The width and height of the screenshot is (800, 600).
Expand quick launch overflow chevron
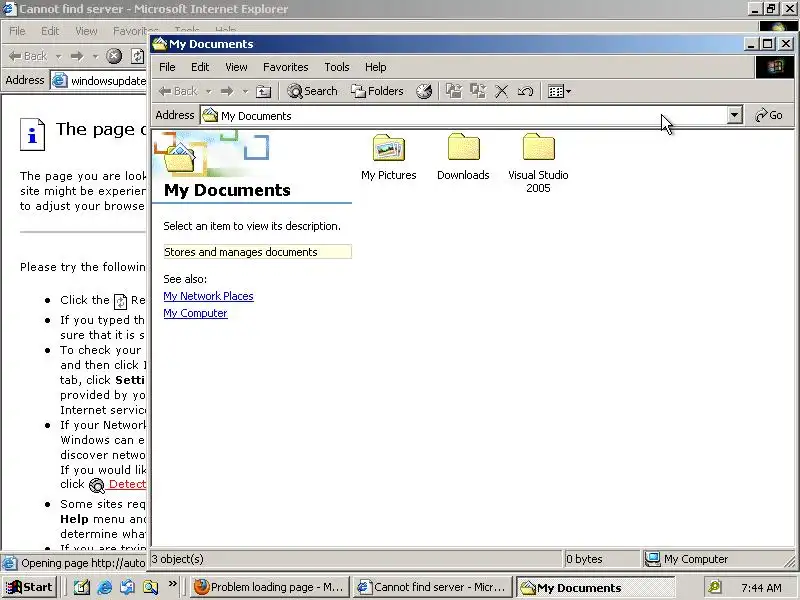(x=172, y=583)
